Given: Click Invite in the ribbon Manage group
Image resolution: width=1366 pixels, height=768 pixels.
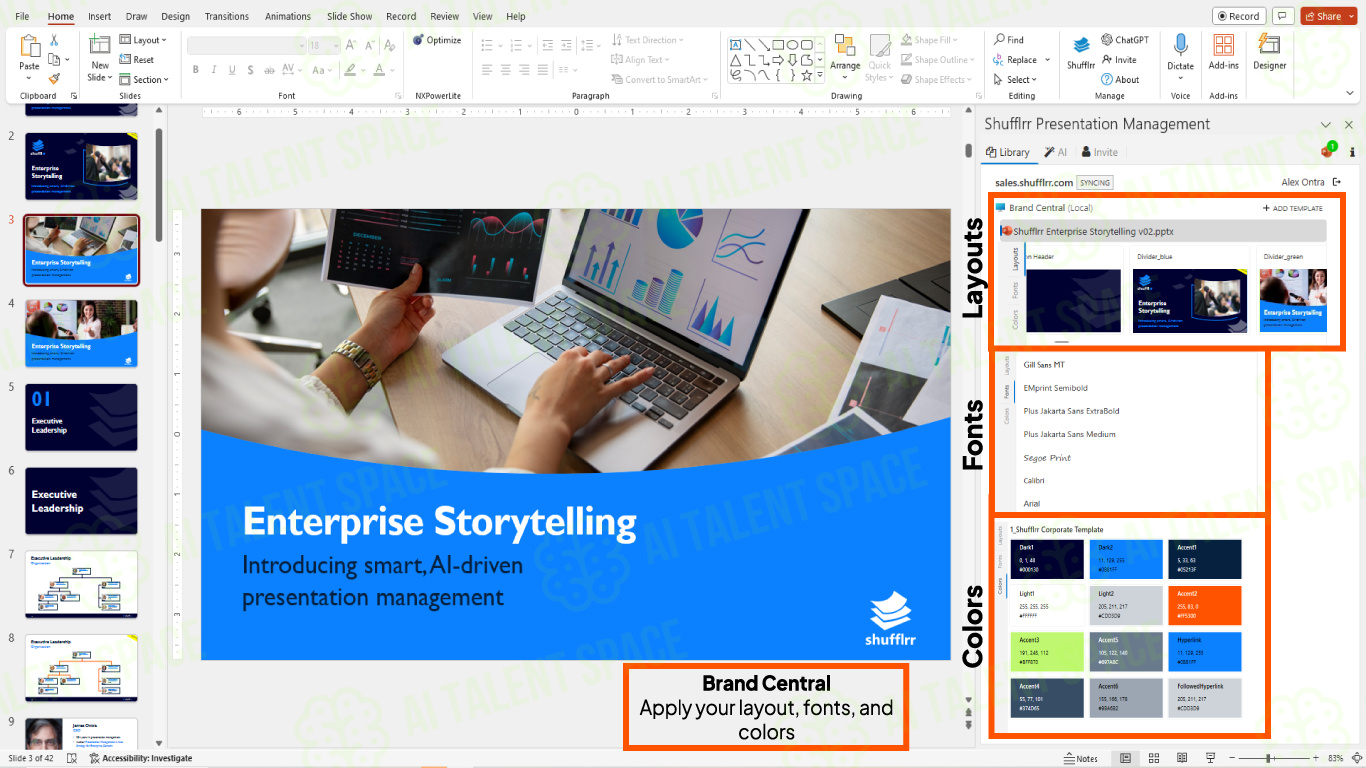Looking at the screenshot, I should [1119, 60].
